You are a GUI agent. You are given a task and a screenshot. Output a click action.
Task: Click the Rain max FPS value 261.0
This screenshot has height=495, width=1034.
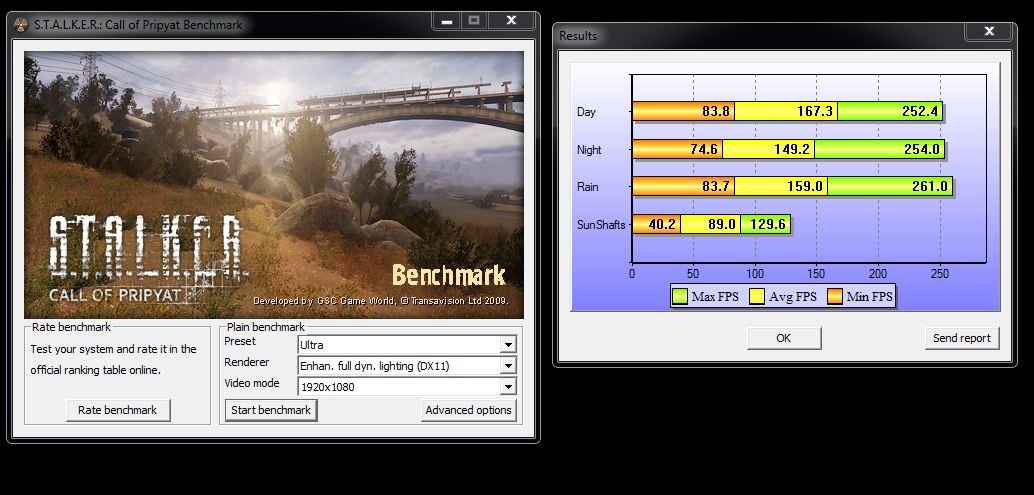pos(929,187)
